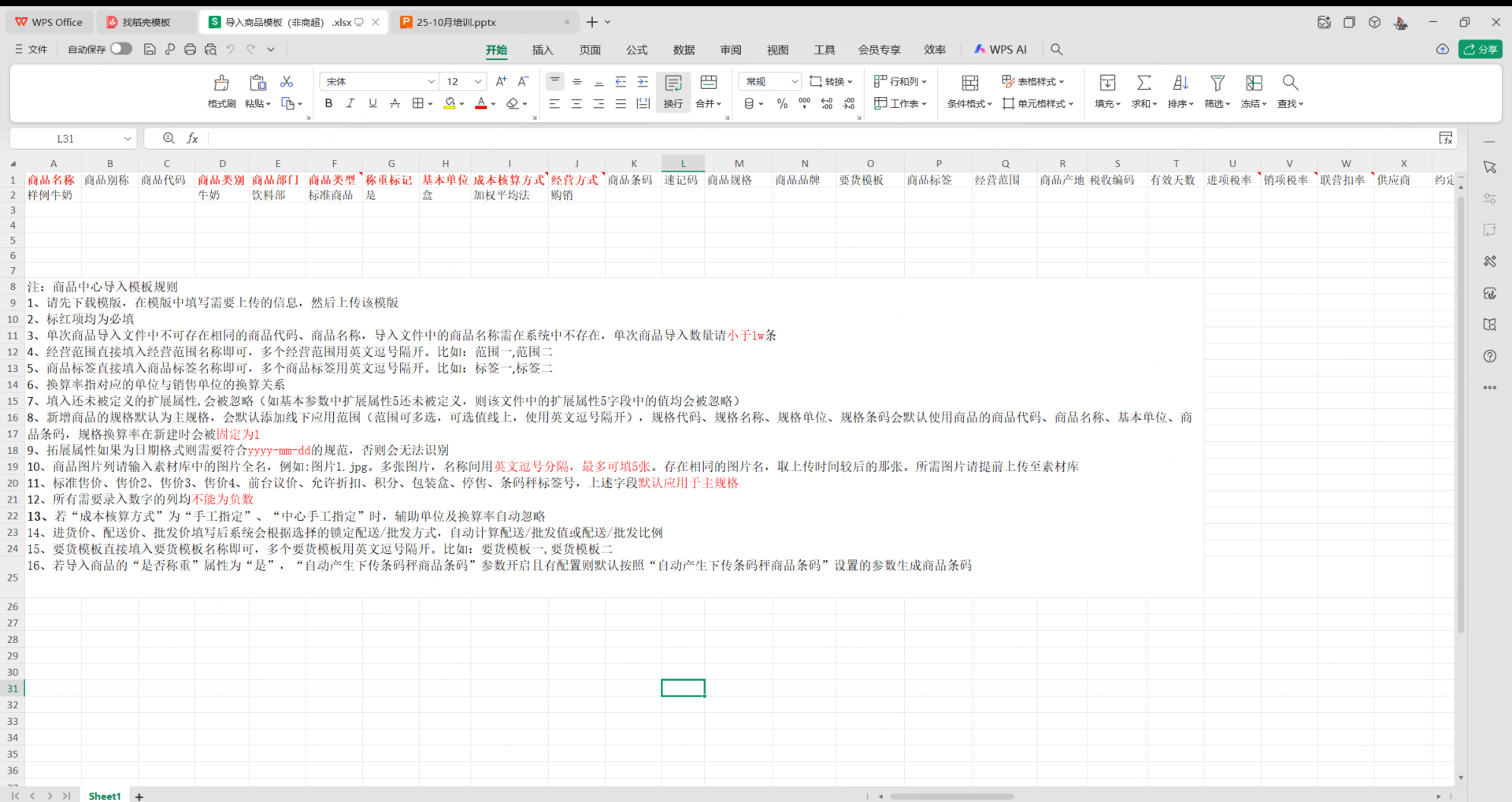Click the yellow fill color bucket

[x=450, y=104]
